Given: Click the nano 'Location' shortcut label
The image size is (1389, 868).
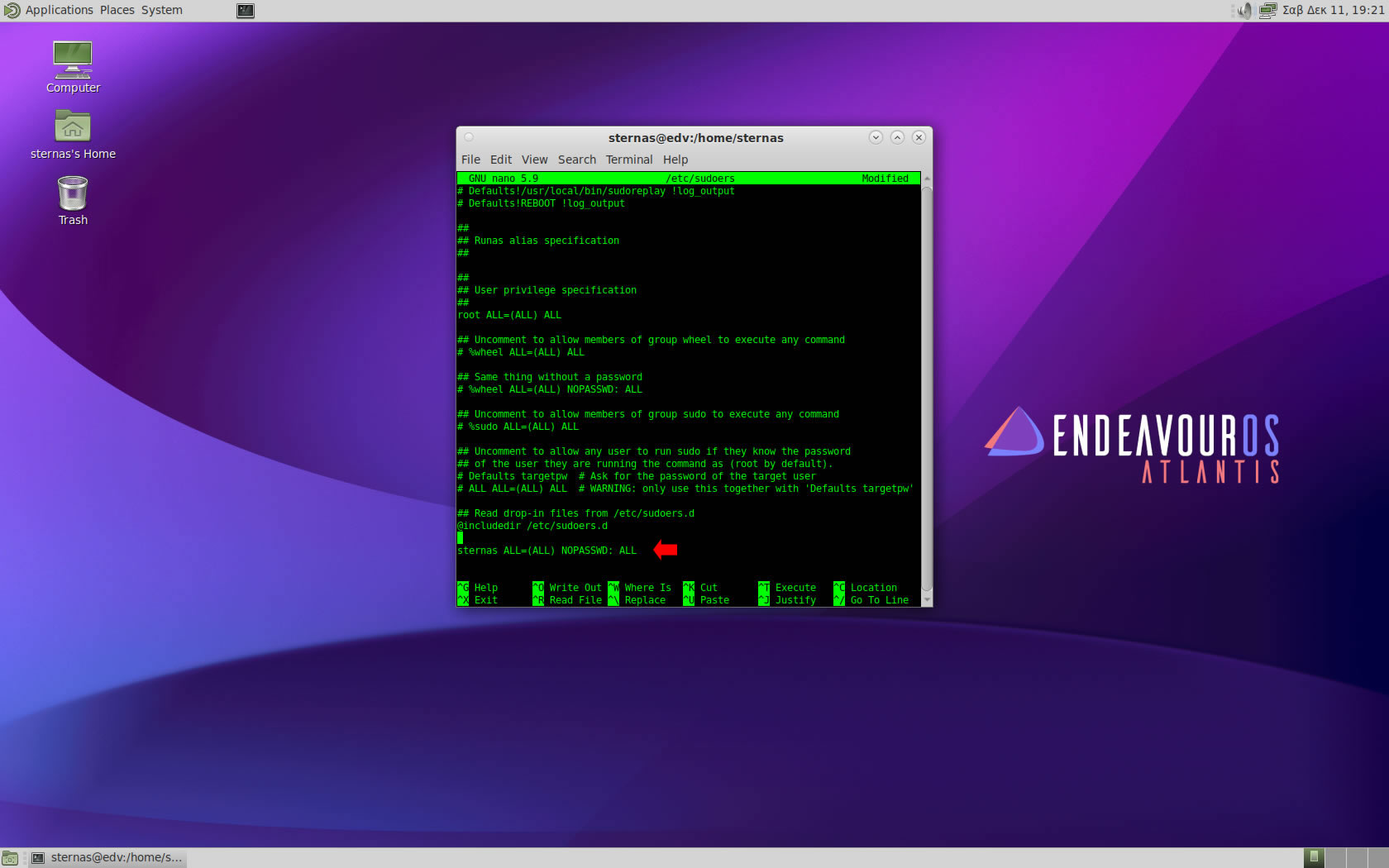Looking at the screenshot, I should pos(873,588).
